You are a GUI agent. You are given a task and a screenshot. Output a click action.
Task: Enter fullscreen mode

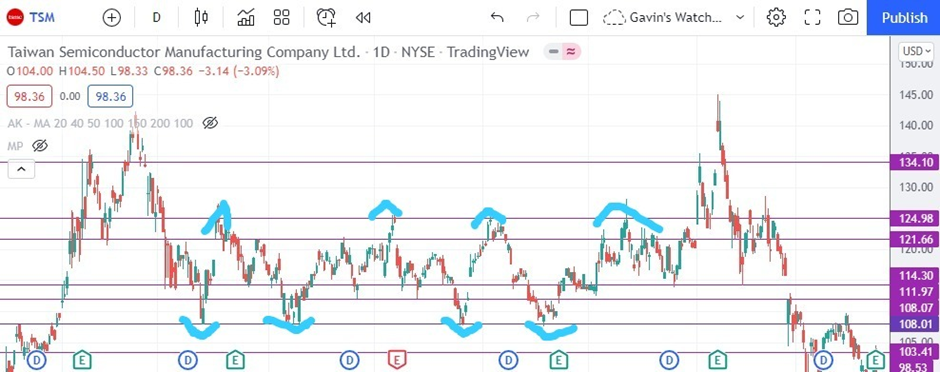tap(812, 17)
